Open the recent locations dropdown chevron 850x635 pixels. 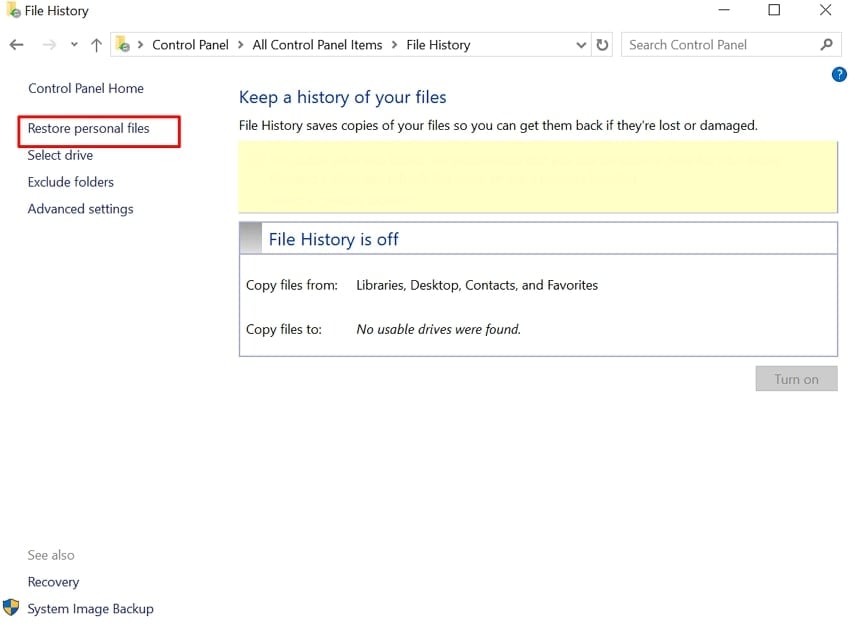tap(73, 44)
